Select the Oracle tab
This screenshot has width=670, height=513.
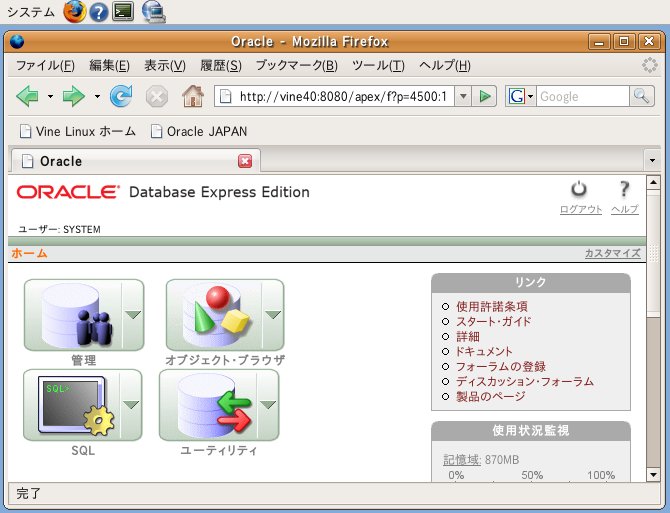[x=135, y=161]
